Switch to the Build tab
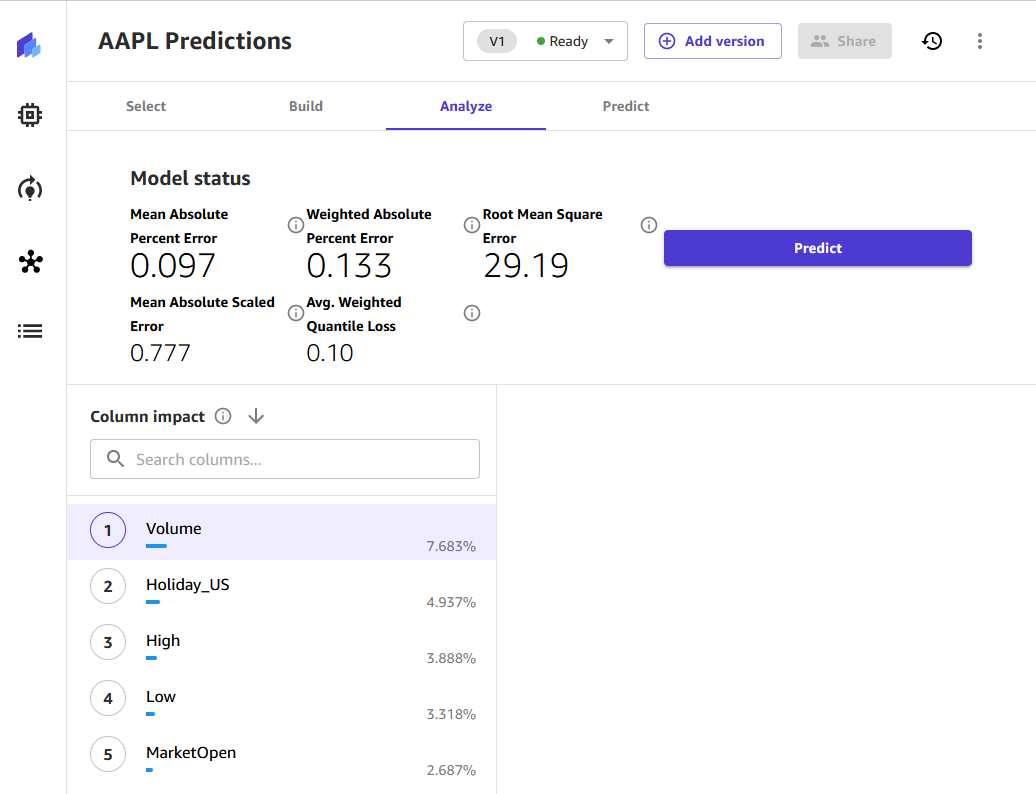 coord(306,106)
